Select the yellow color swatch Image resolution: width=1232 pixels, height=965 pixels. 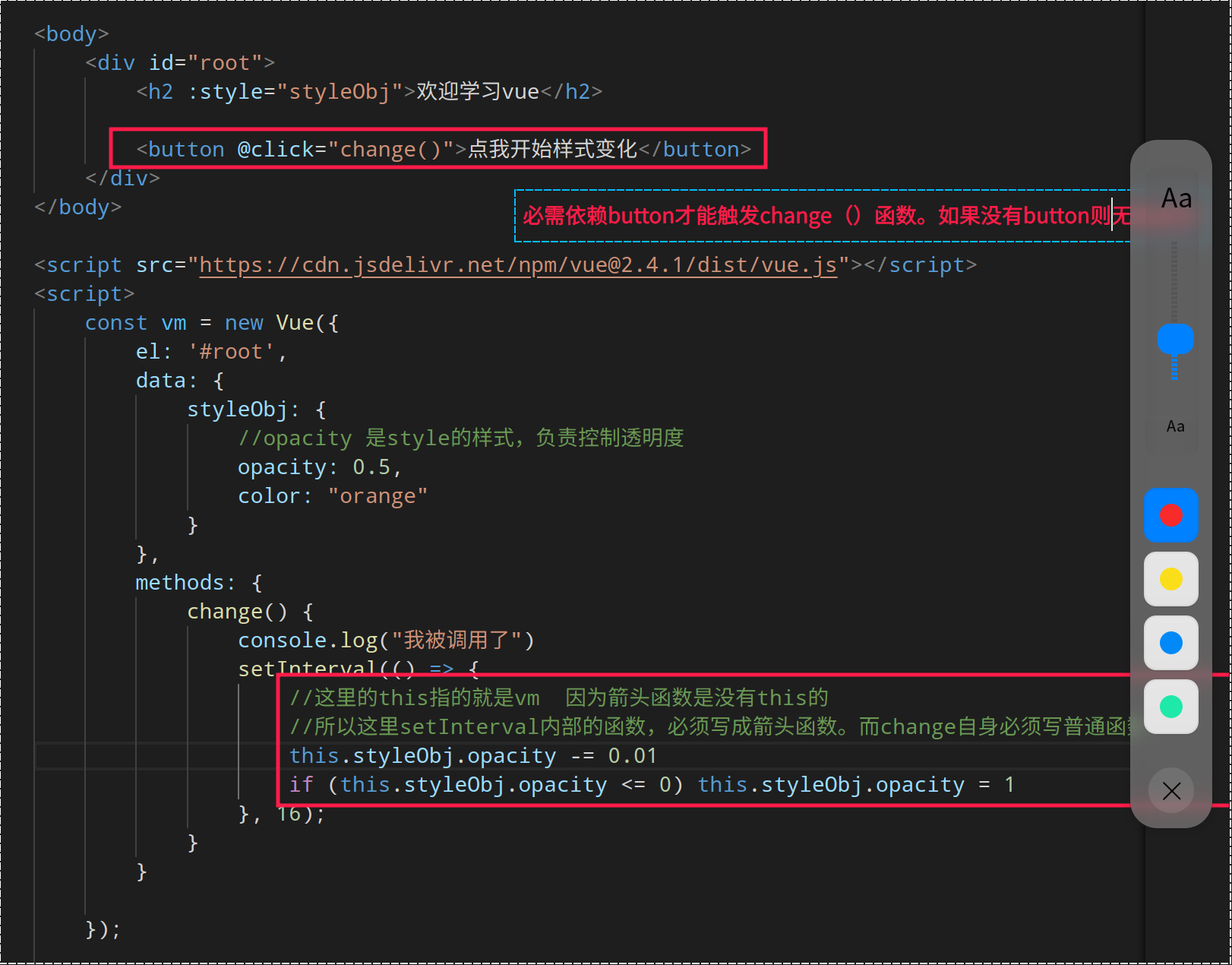tap(1170, 579)
